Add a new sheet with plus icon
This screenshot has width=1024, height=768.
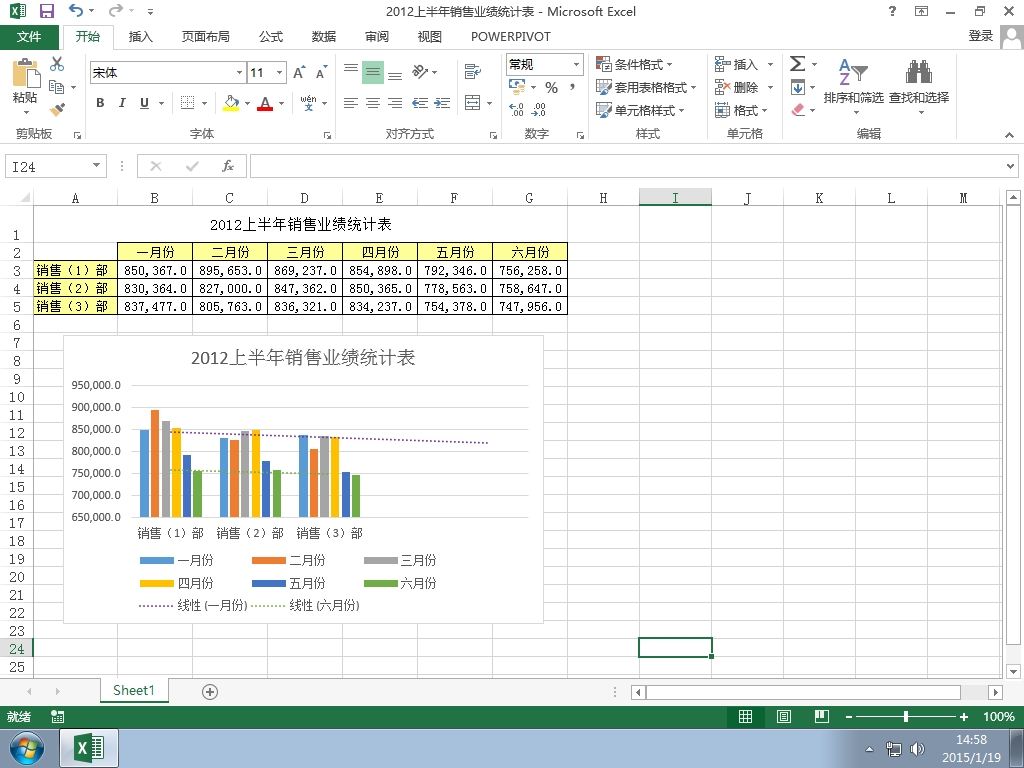210,691
